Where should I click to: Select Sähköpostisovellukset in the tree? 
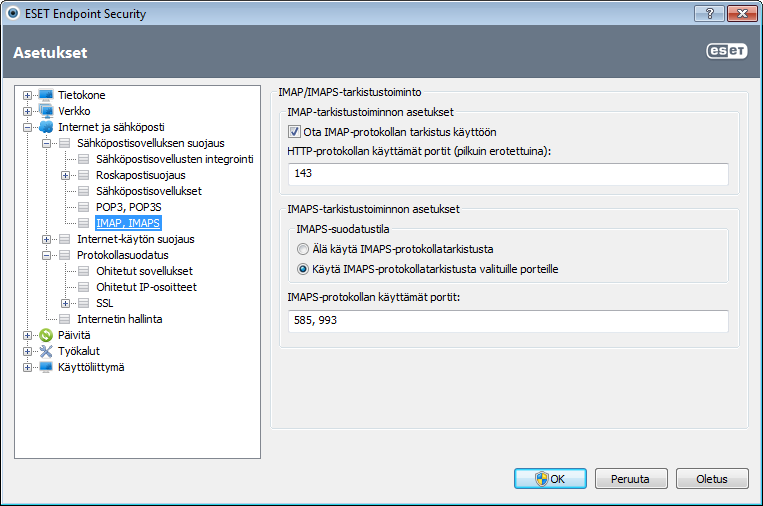coord(149,191)
